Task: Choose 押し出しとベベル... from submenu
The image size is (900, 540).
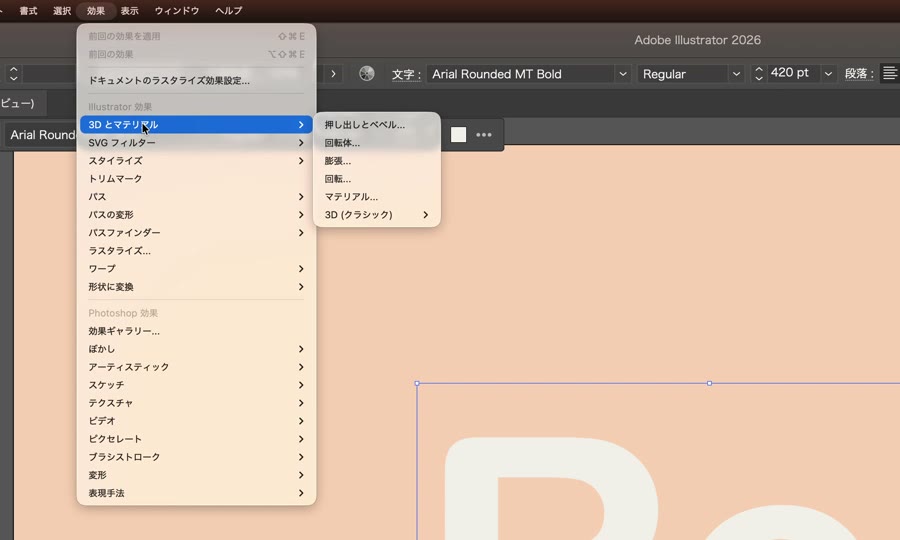Action: coord(377,125)
